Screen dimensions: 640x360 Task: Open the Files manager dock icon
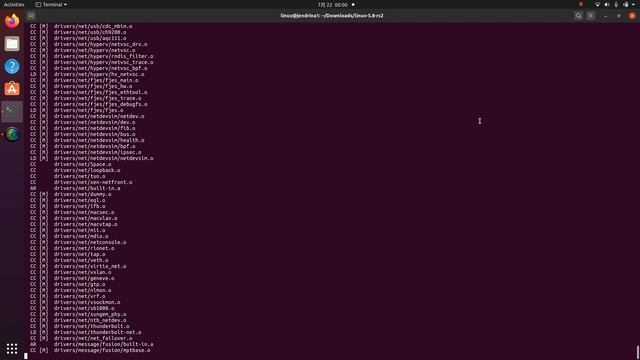click(x=12, y=44)
